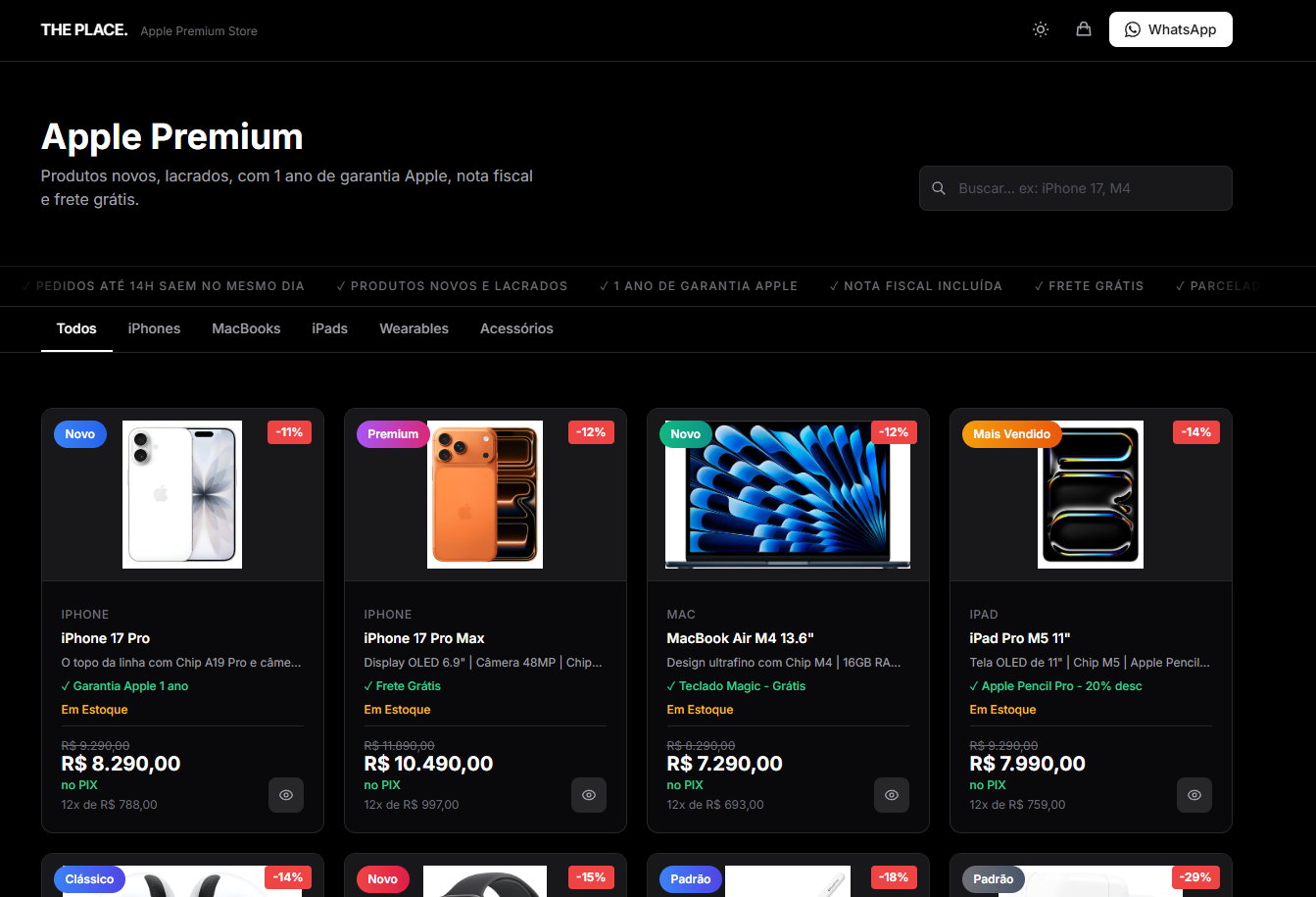
Task: Select the Todos category tab
Action: coord(76,328)
